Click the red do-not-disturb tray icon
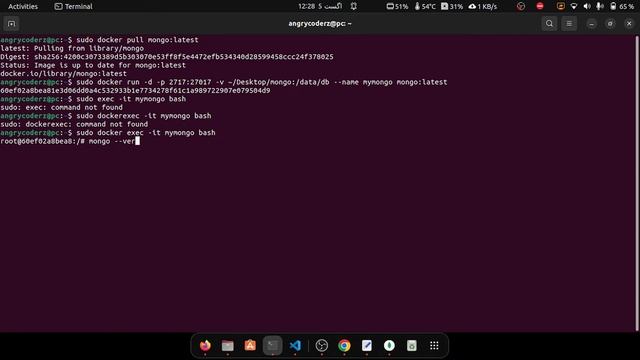The height and width of the screenshot is (360, 640). click(x=540, y=6)
